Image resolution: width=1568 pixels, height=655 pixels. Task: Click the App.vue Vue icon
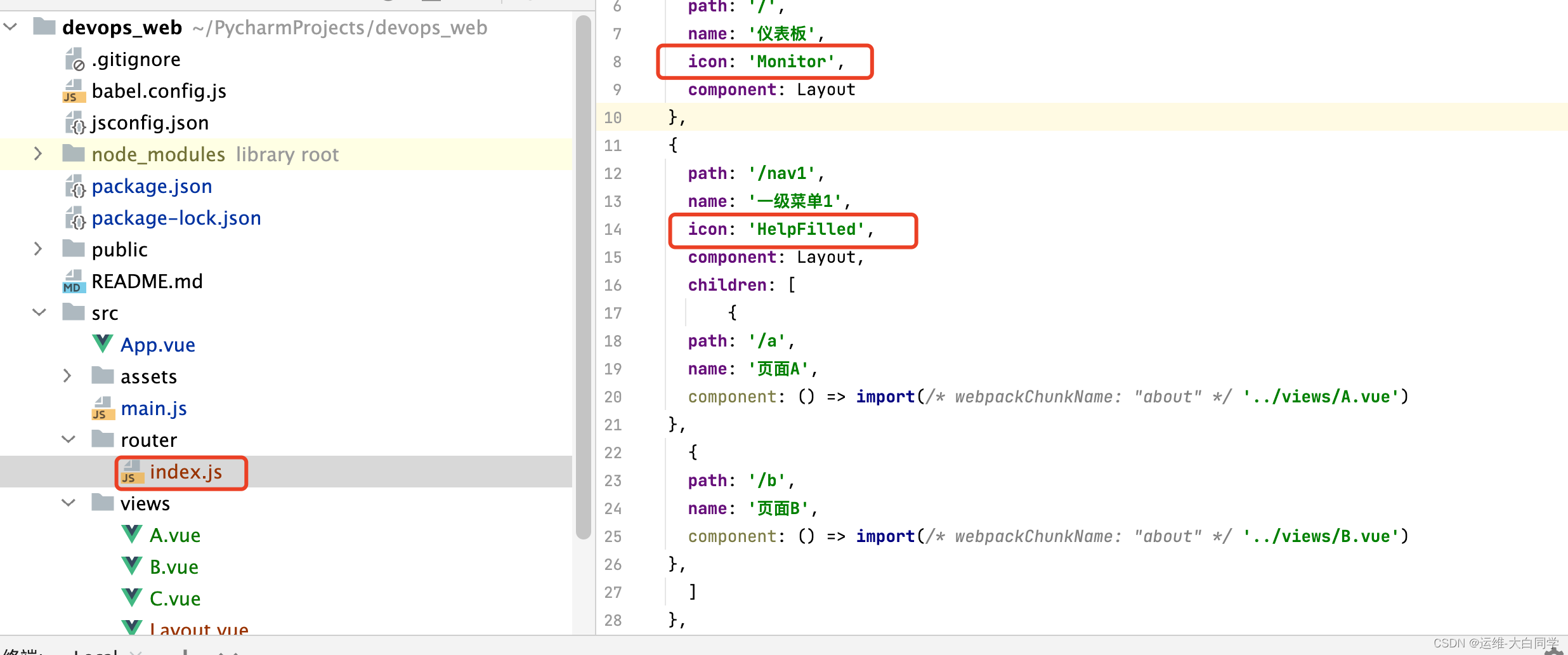[103, 344]
